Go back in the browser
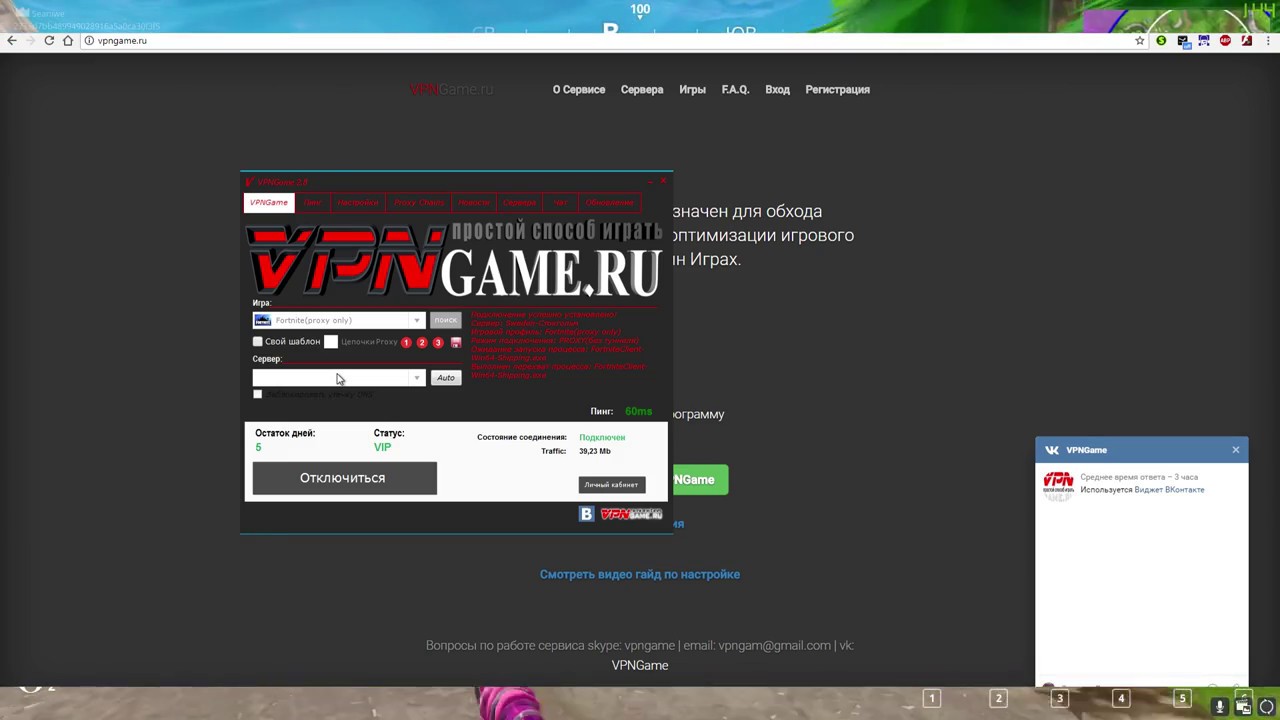The image size is (1280, 720). tap(12, 41)
